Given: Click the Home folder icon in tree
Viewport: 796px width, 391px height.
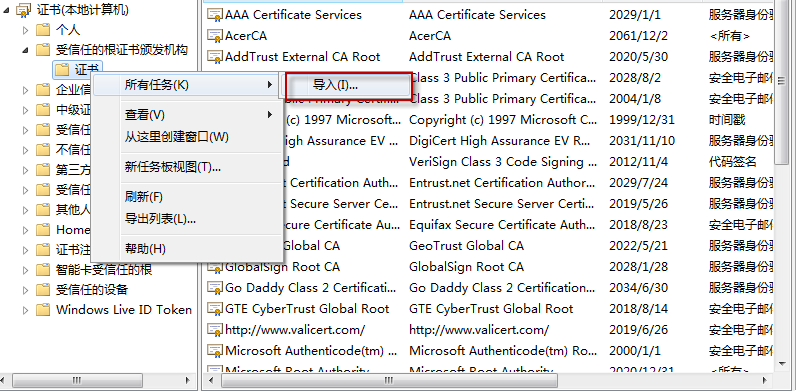Looking at the screenshot, I should (43, 230).
